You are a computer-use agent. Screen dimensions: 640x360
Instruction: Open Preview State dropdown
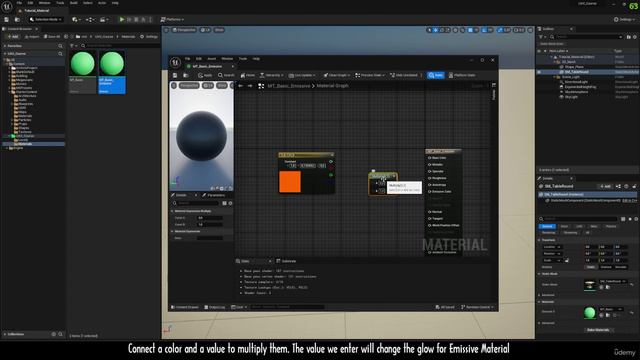tap(370, 76)
